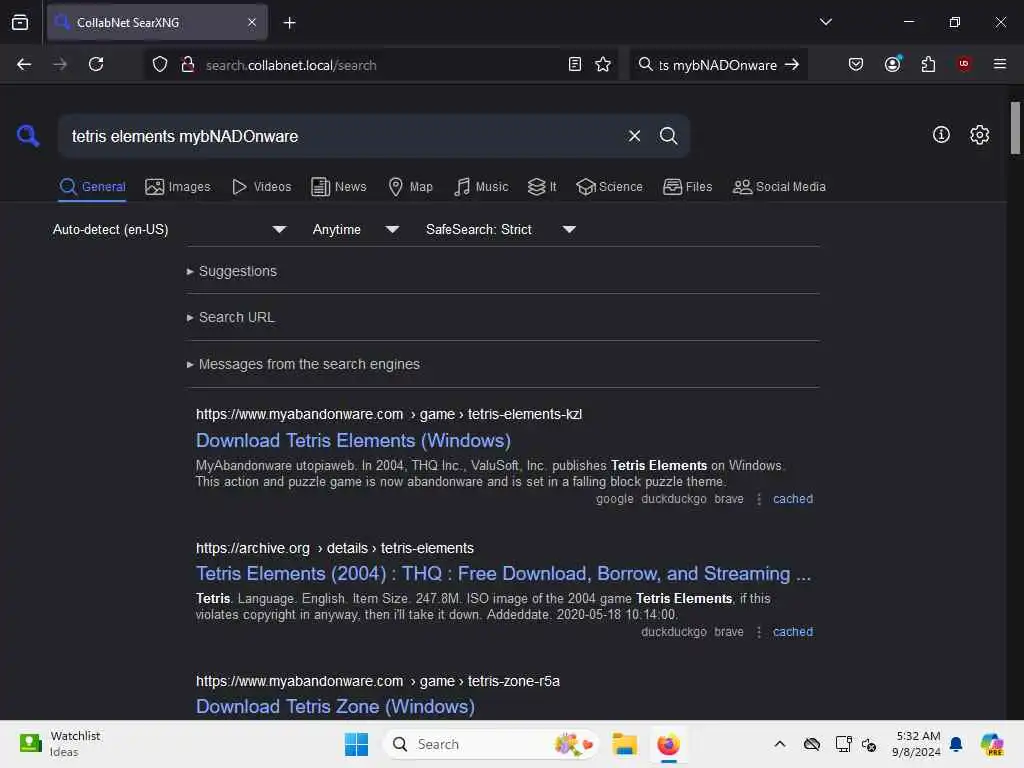
Task: Open Copilot icon in taskbar
Action: pyautogui.click(x=991, y=744)
